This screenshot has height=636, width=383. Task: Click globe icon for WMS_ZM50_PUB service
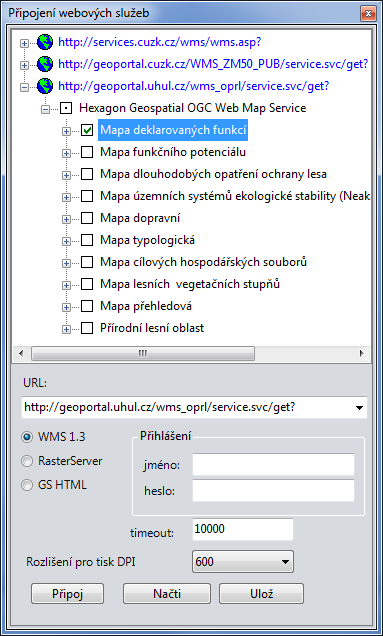click(x=45, y=64)
